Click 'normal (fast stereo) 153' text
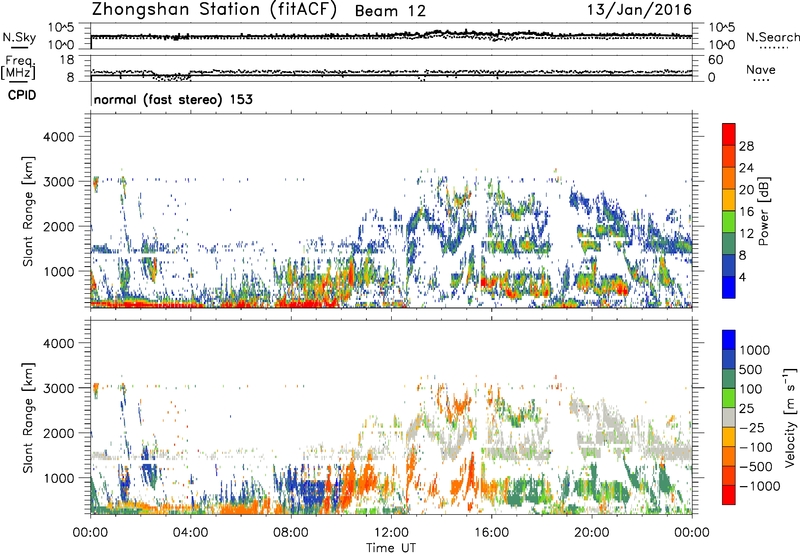800x554 pixels. coord(173,99)
